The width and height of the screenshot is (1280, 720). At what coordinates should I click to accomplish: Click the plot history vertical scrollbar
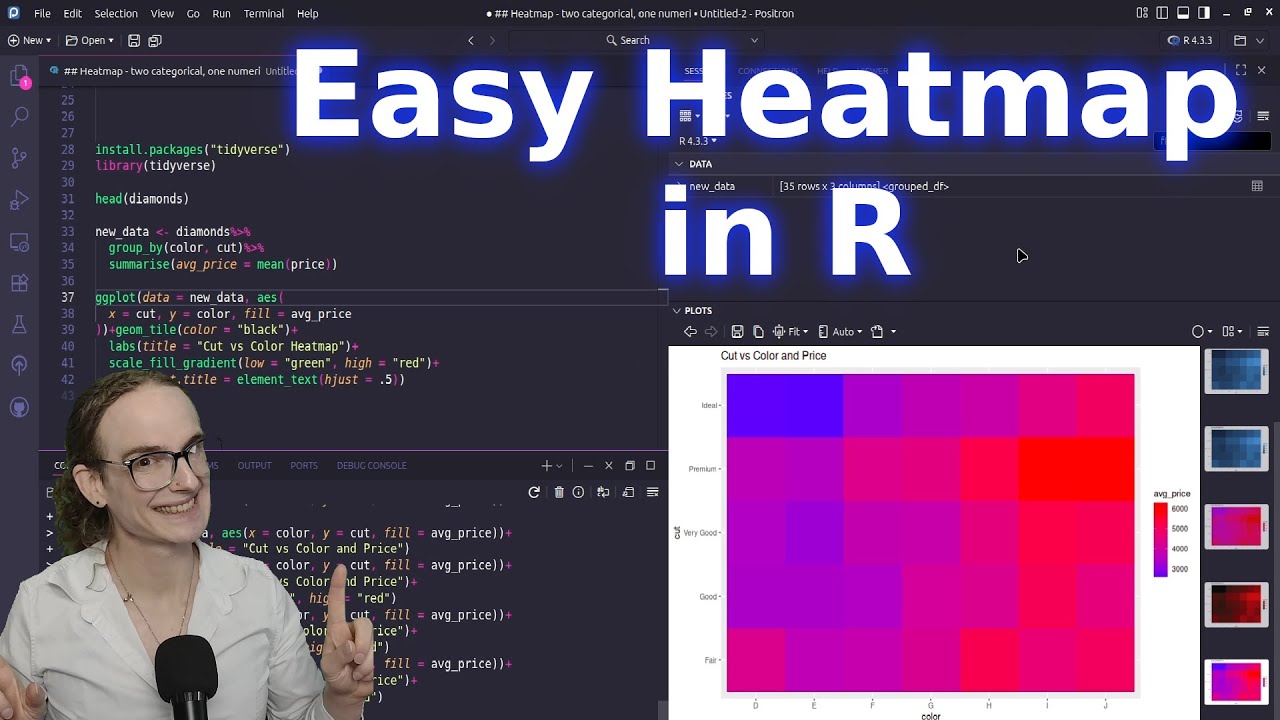pos(1276,570)
